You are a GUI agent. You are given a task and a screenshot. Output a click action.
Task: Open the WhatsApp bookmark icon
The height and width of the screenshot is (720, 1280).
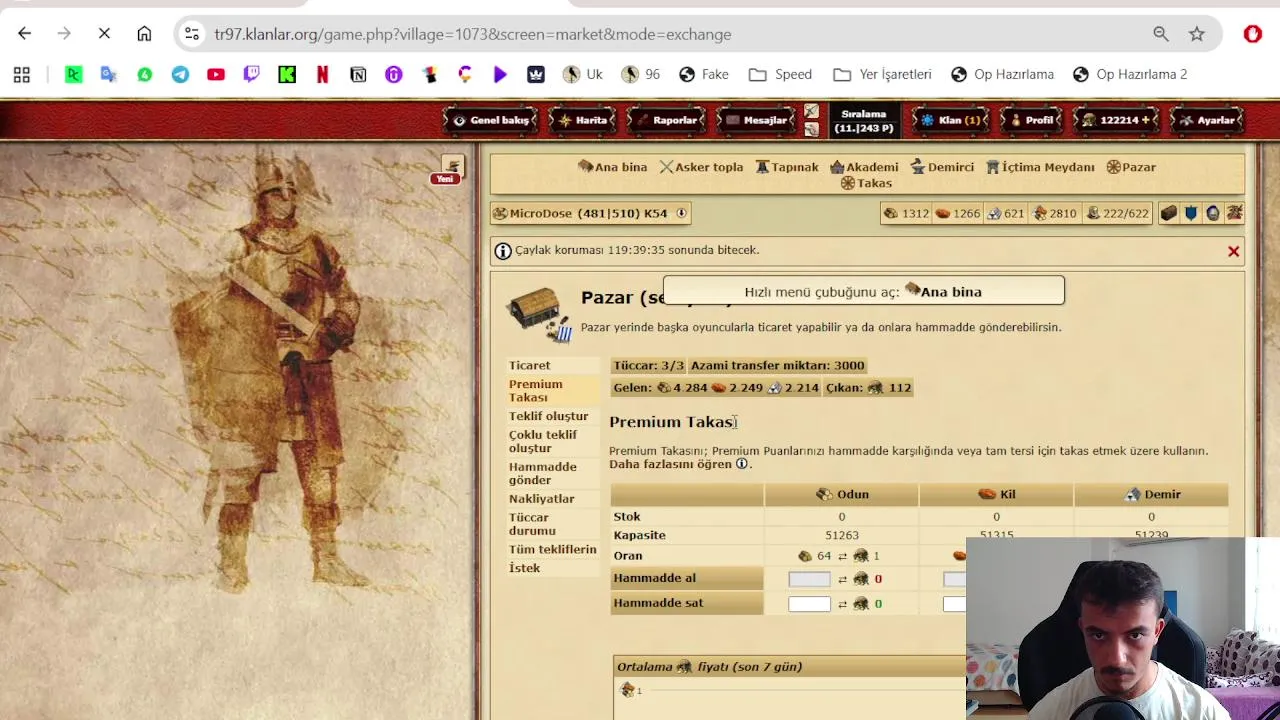[x=145, y=74]
